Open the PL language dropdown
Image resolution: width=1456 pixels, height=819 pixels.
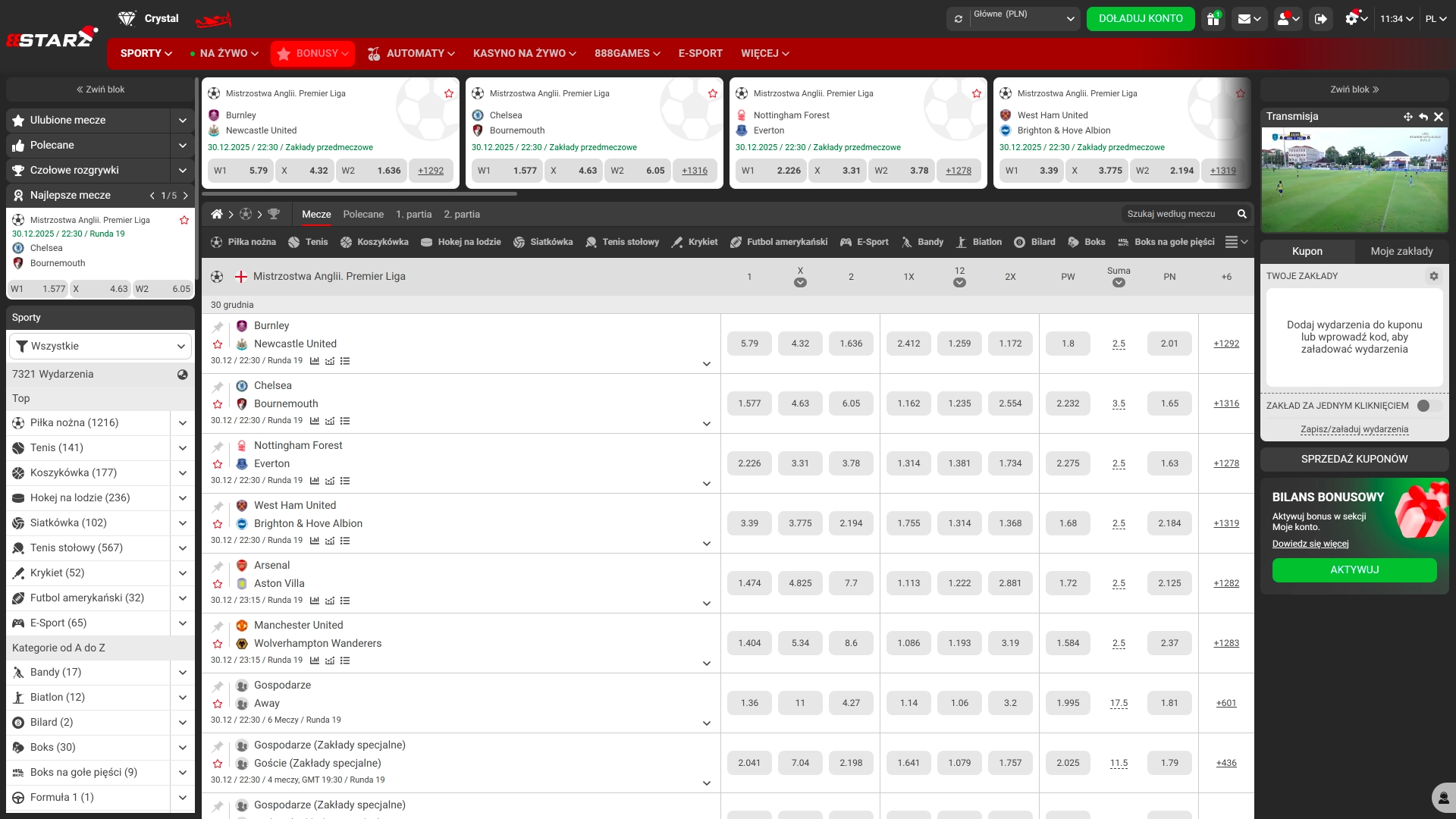[1436, 19]
